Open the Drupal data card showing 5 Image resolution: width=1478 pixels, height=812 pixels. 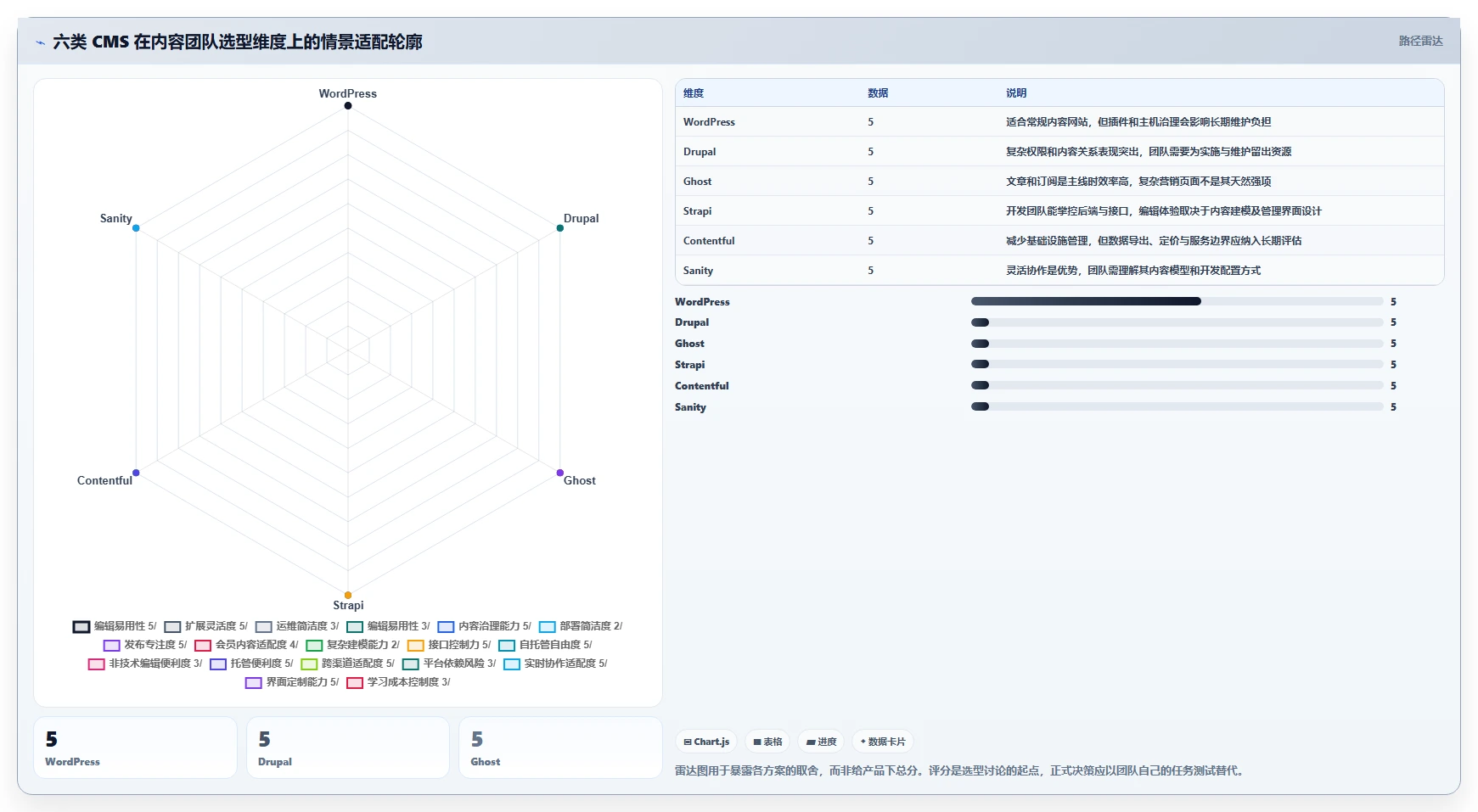pyautogui.click(x=348, y=748)
